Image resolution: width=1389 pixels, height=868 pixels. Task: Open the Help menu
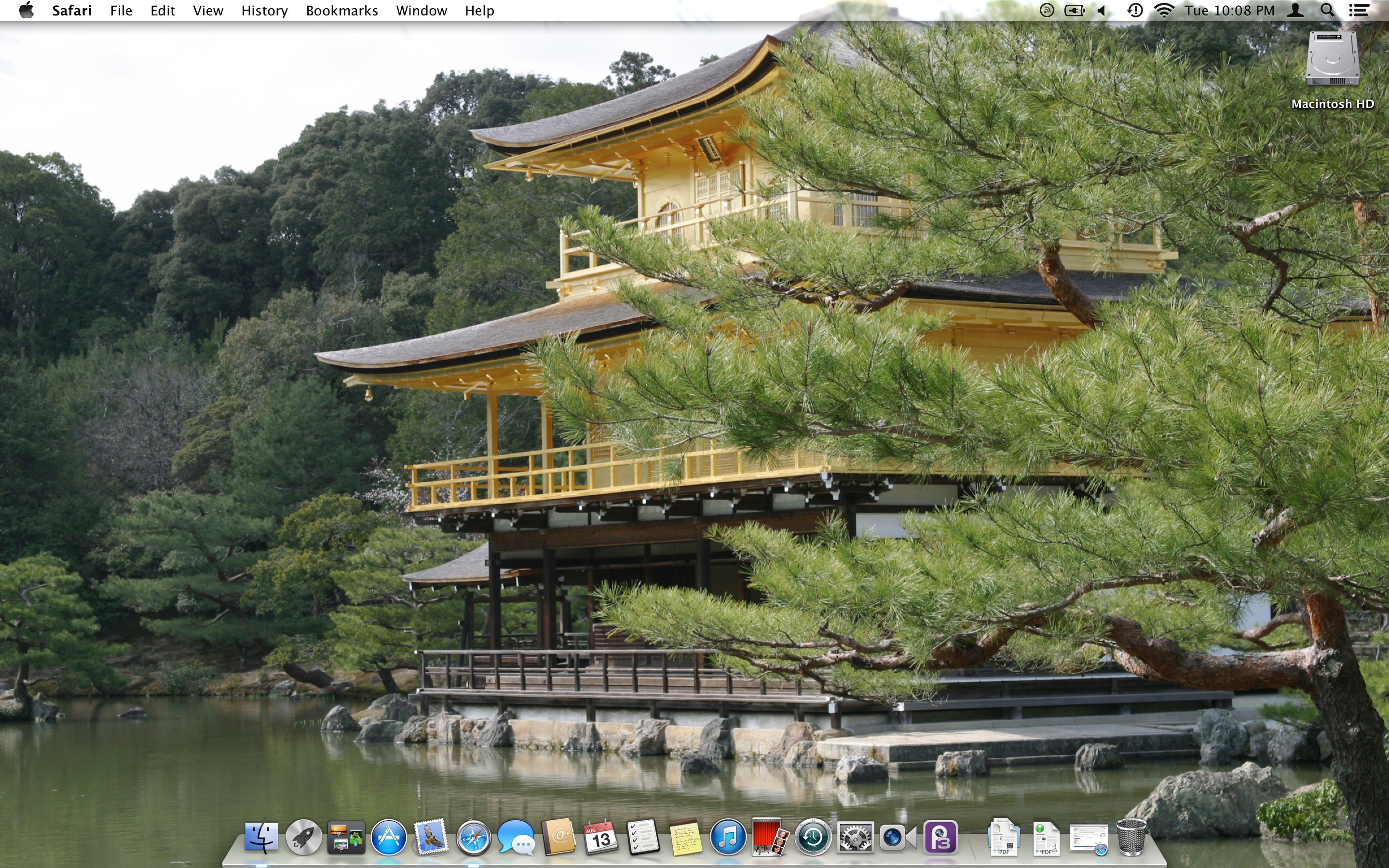(x=479, y=10)
